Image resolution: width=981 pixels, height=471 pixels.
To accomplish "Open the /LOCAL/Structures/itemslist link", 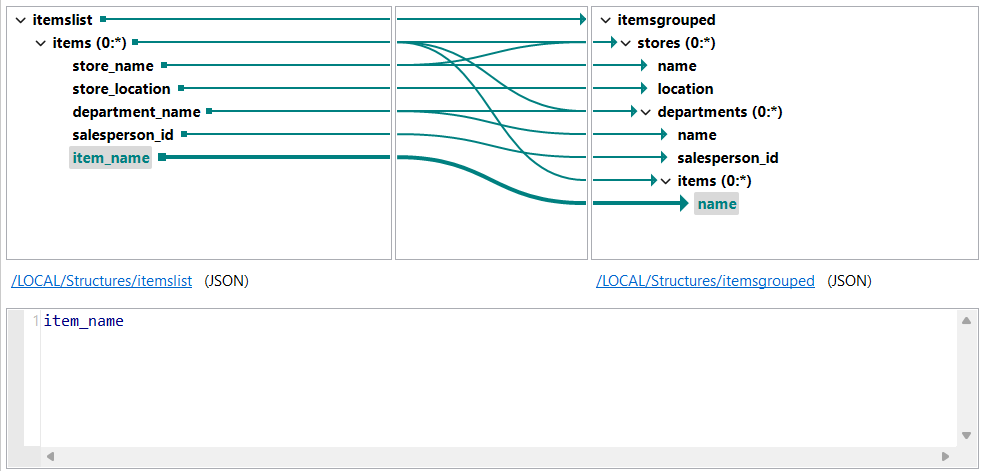I will click(101, 281).
